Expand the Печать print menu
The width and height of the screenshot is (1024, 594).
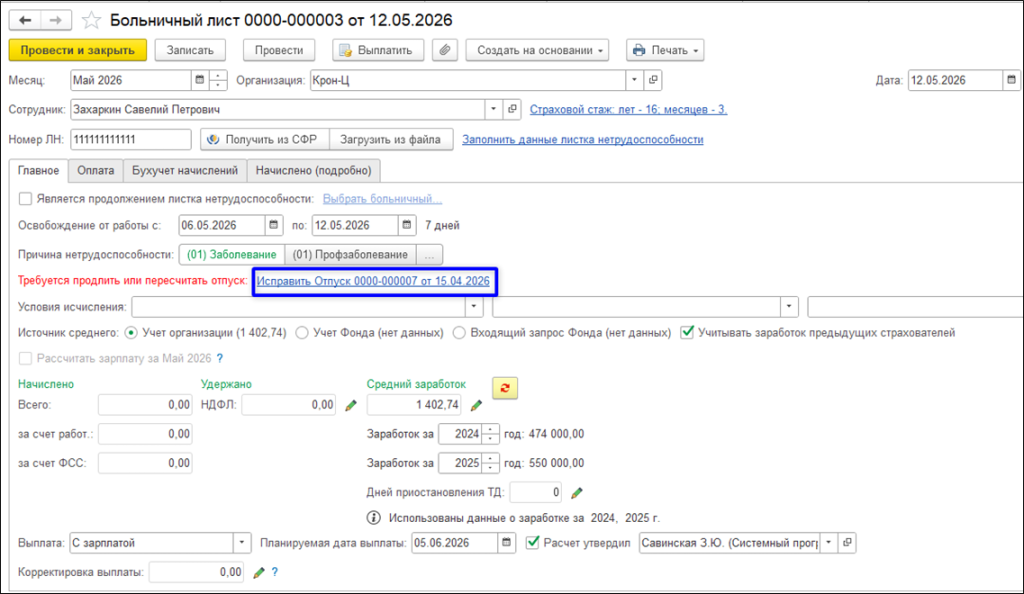point(665,50)
